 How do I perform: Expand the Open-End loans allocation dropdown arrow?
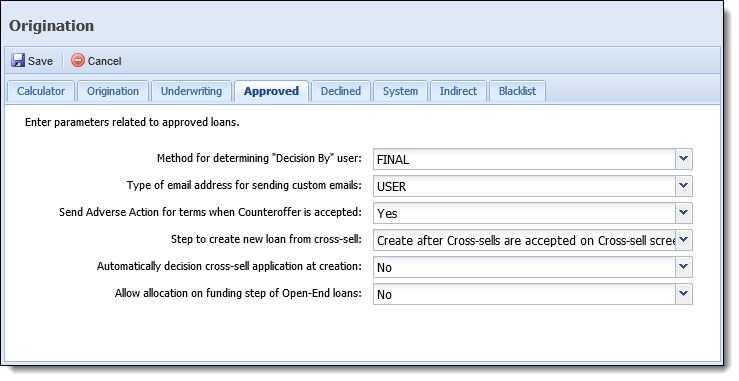[x=684, y=294]
